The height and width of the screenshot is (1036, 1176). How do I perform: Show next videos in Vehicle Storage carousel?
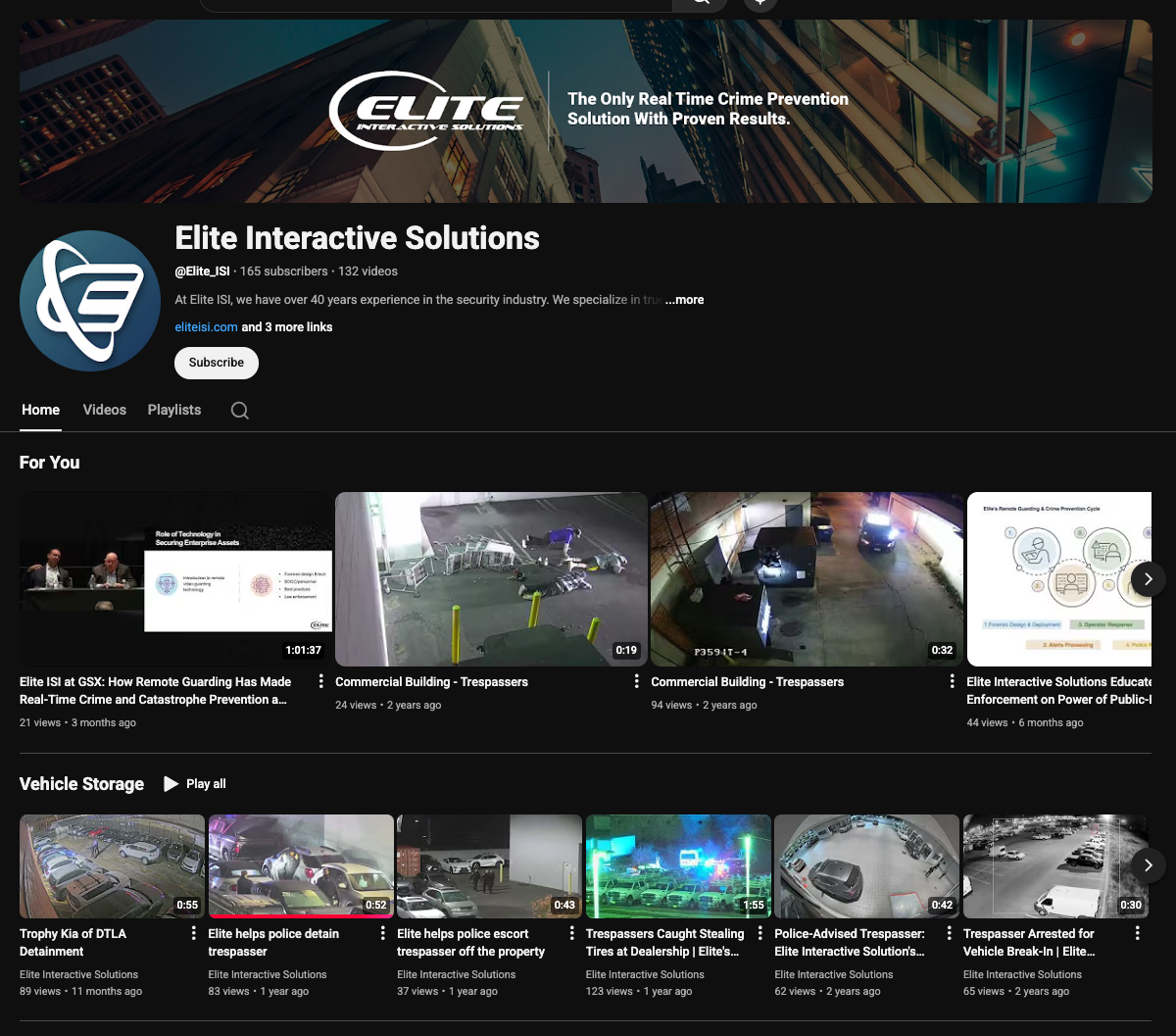[x=1149, y=865]
